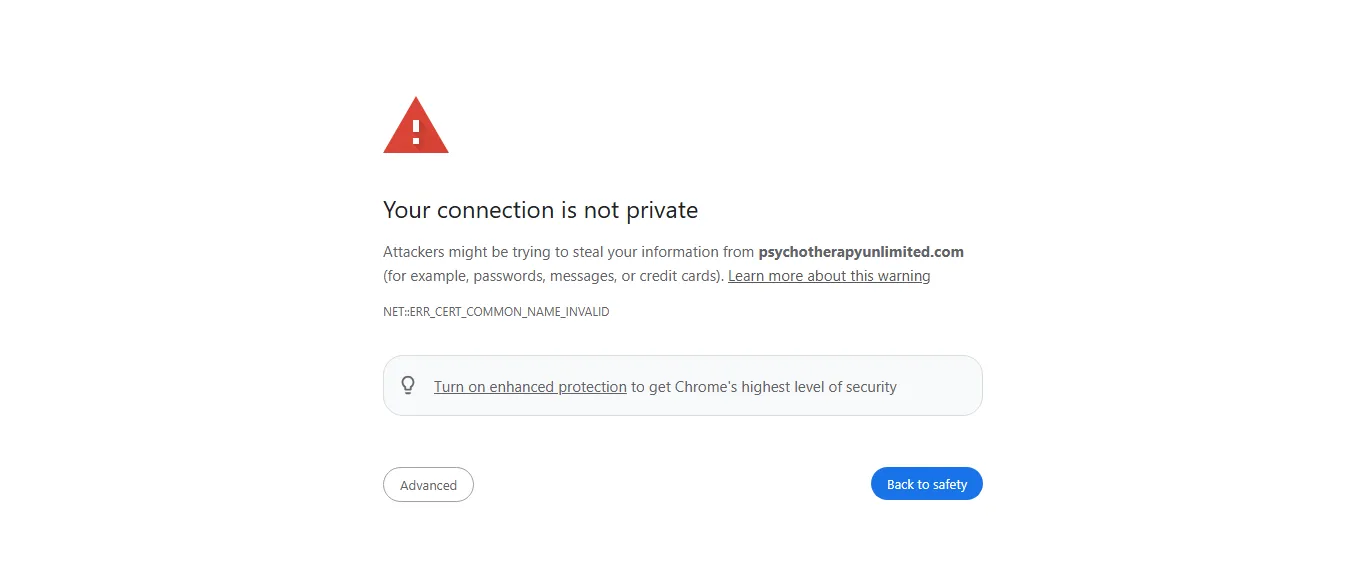Open Learn more about this warning
Image resolution: width=1366 pixels, height=581 pixels.
click(x=829, y=276)
